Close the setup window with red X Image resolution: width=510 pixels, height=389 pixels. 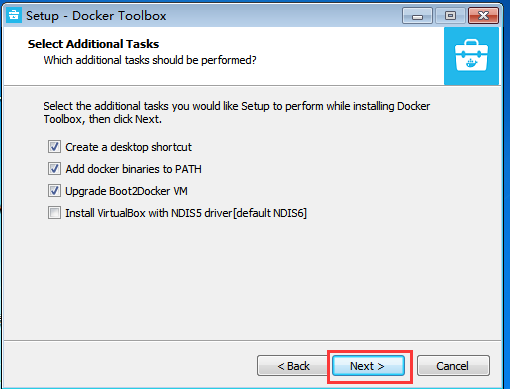coord(483,16)
